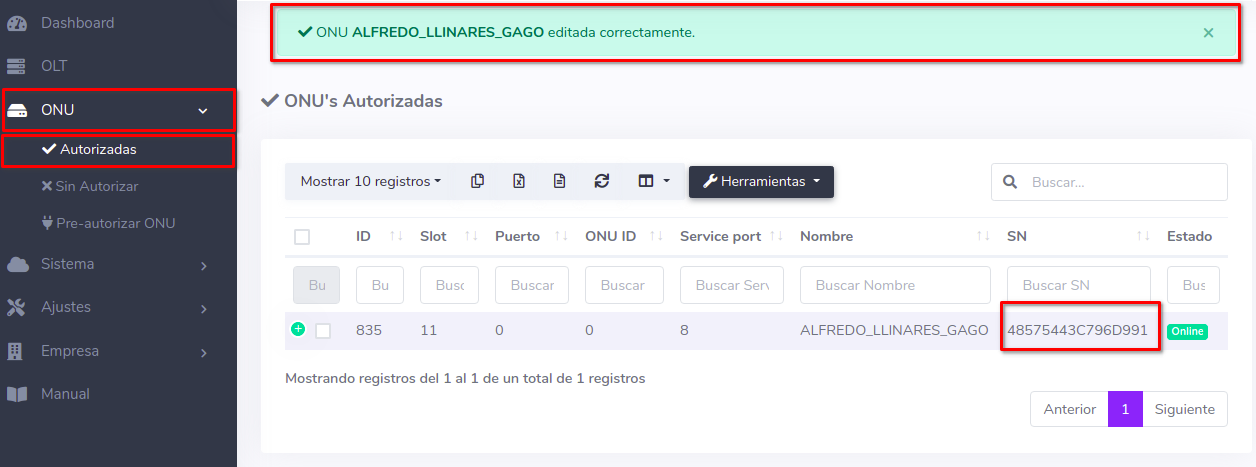This screenshot has width=1256, height=467.
Task: Click the Anterior pagination button
Action: [x=1069, y=409]
